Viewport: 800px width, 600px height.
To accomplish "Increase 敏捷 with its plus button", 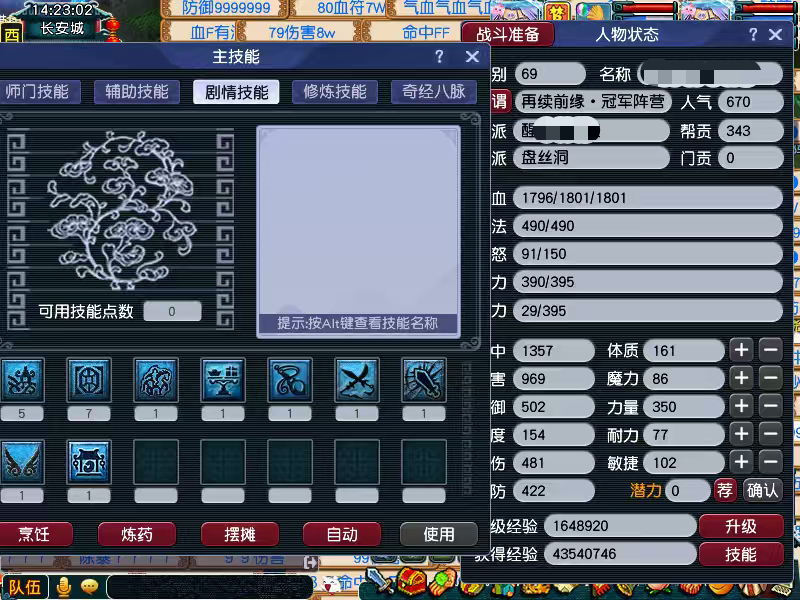I will (x=741, y=462).
